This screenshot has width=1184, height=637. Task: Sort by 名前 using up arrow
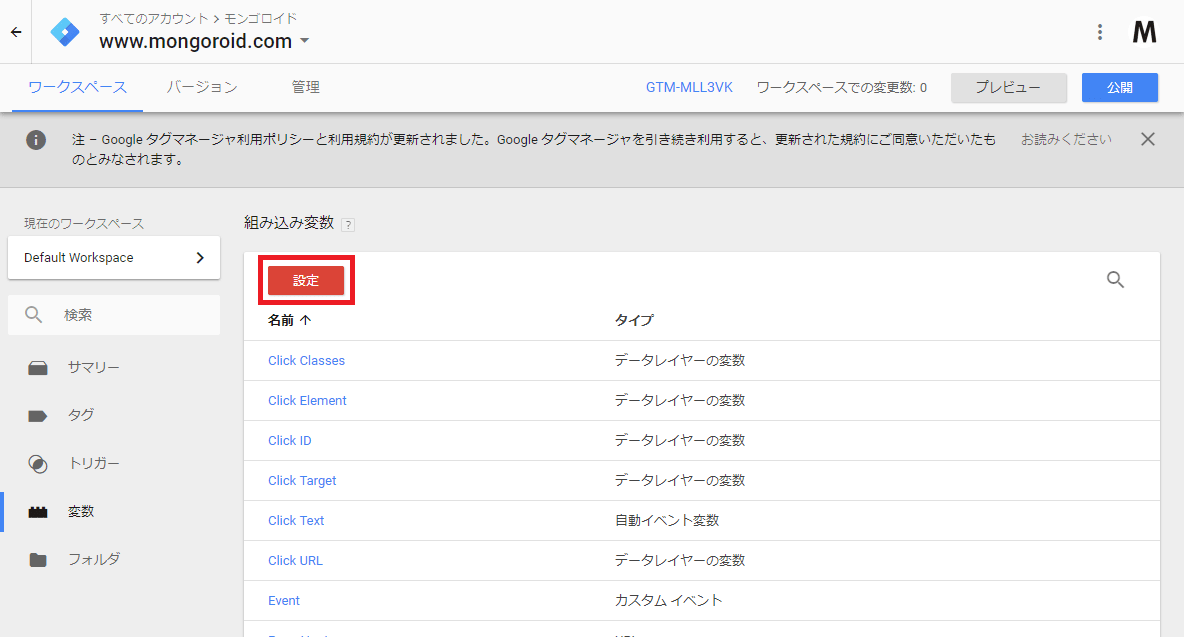305,320
